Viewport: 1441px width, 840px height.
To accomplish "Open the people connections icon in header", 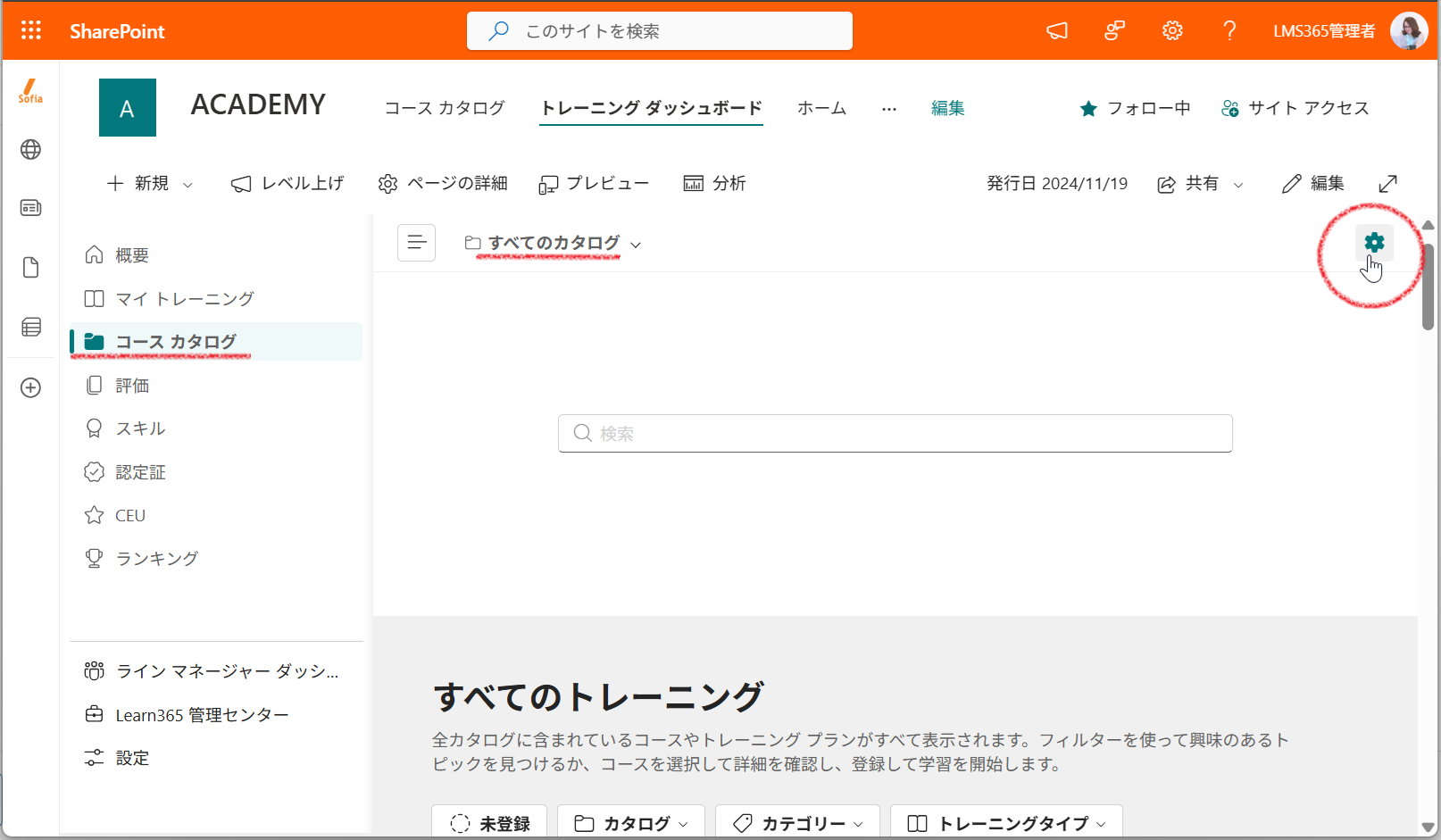I will [1114, 31].
